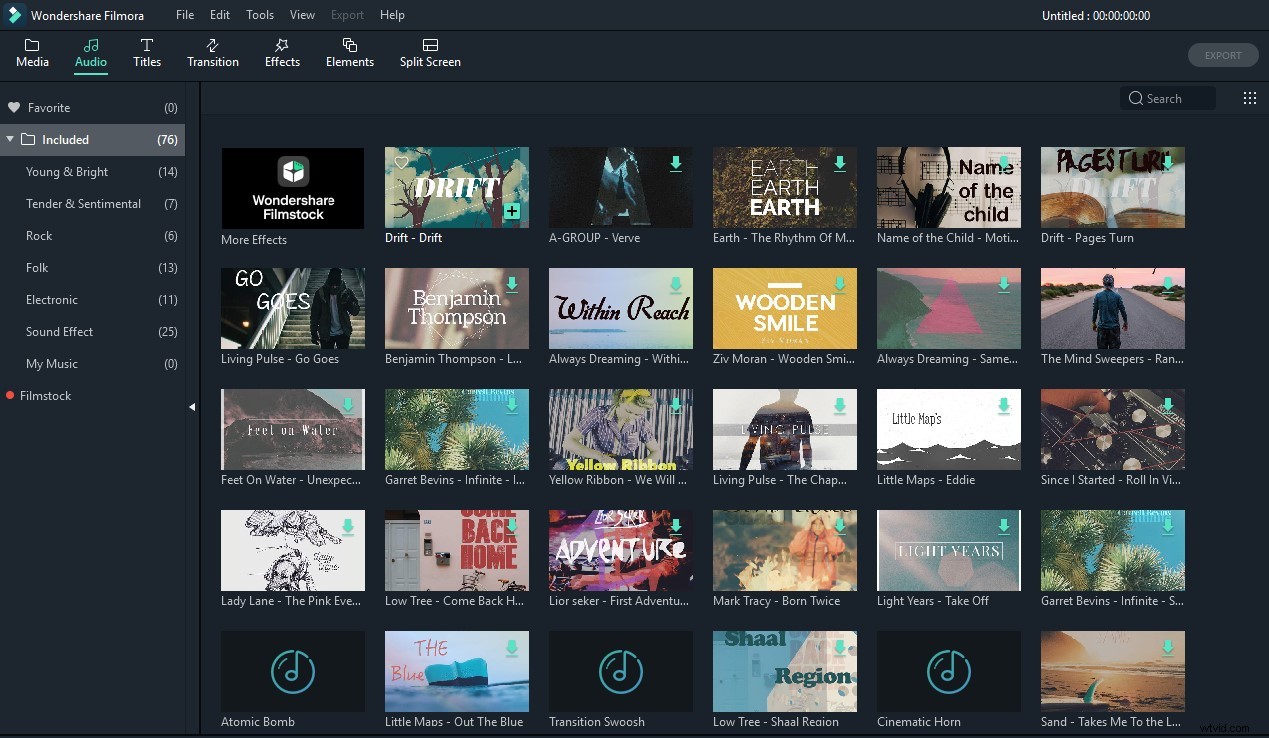This screenshot has height=738, width=1269.
Task: Click the Export button
Action: tap(1222, 55)
